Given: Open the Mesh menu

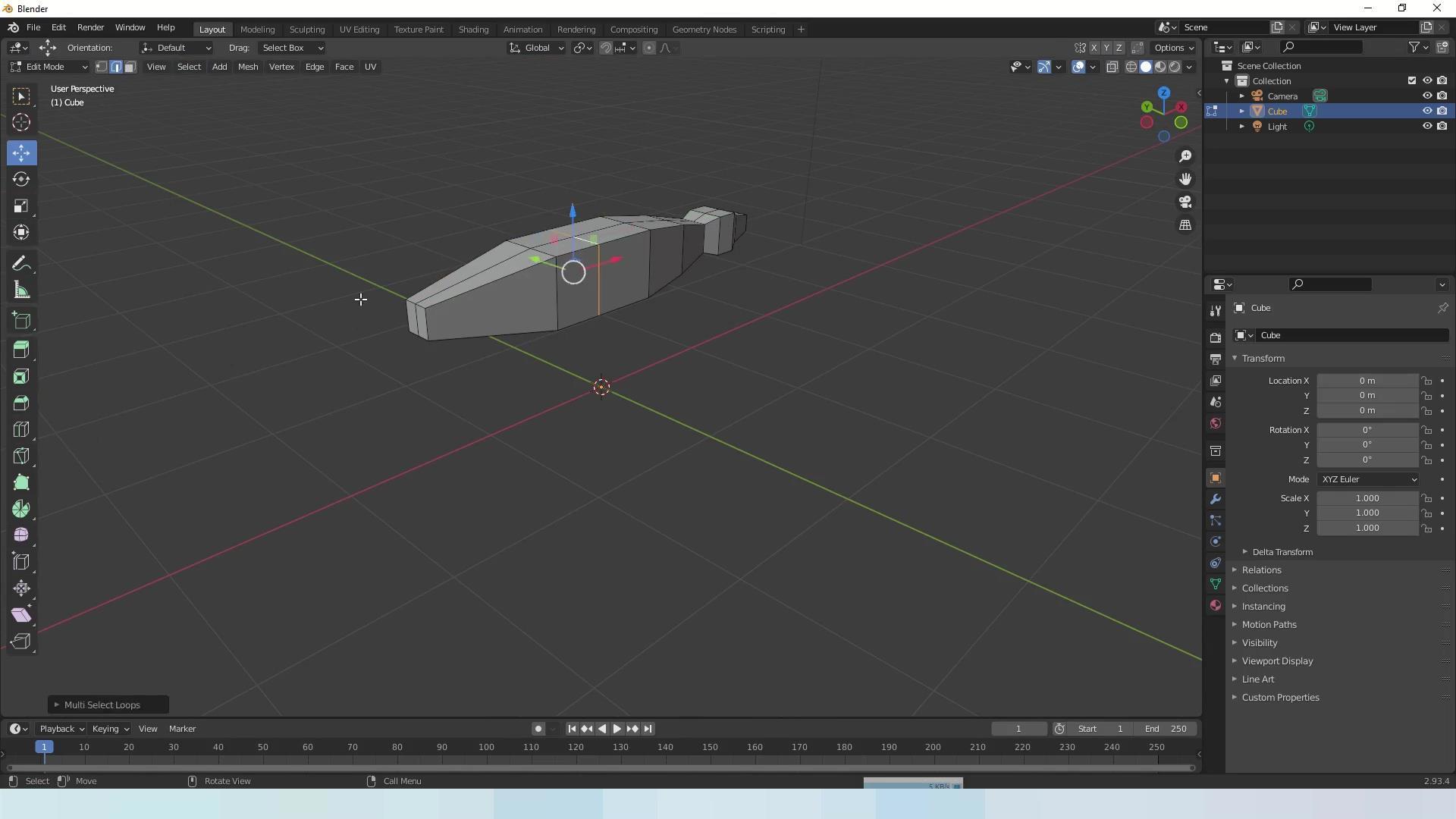Looking at the screenshot, I should coord(248,67).
